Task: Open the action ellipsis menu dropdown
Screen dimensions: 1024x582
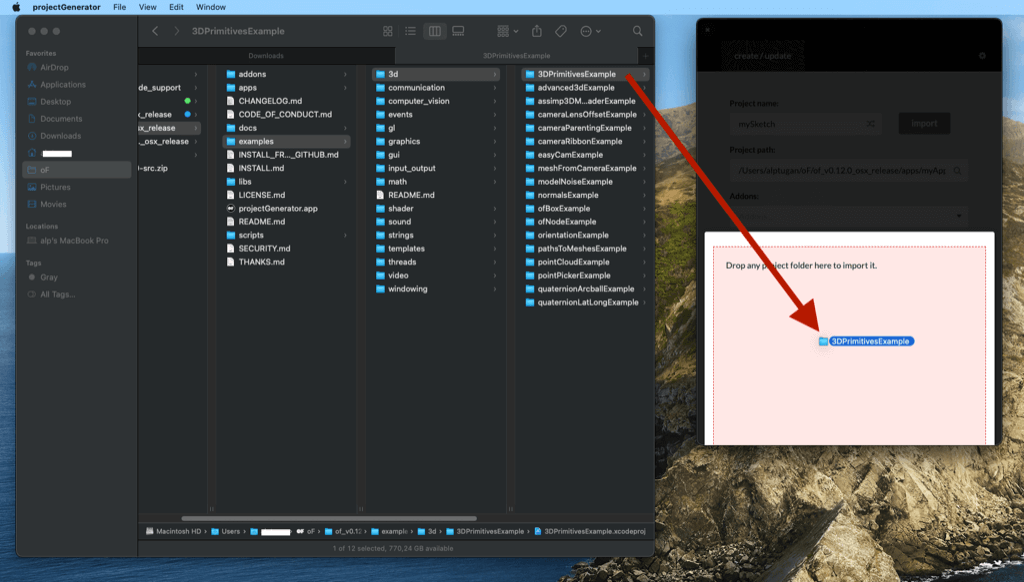Action: coord(590,31)
